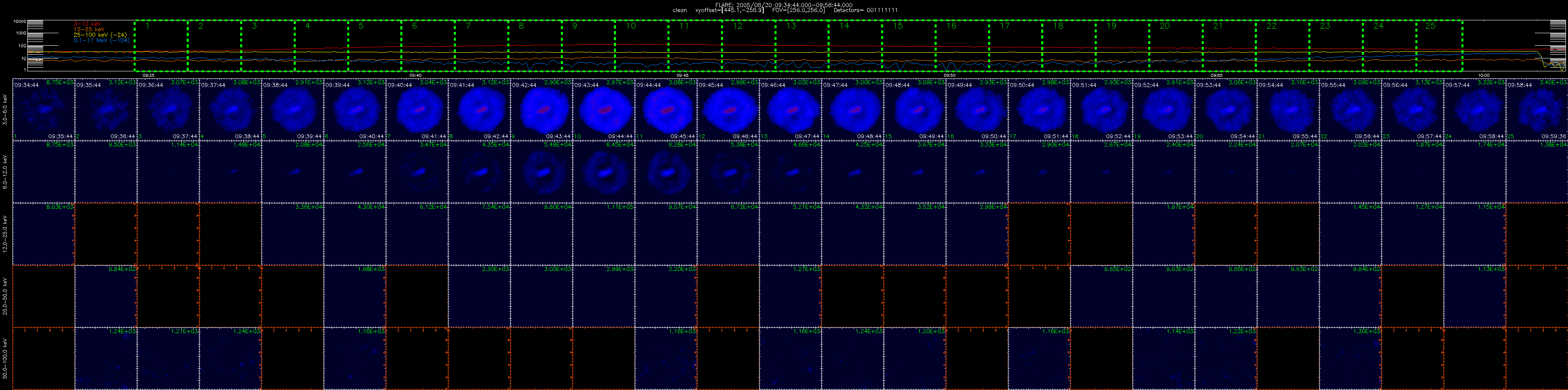Open the 3.0-6.0 keV image starting 09:48:44

pyautogui.click(x=915, y=110)
